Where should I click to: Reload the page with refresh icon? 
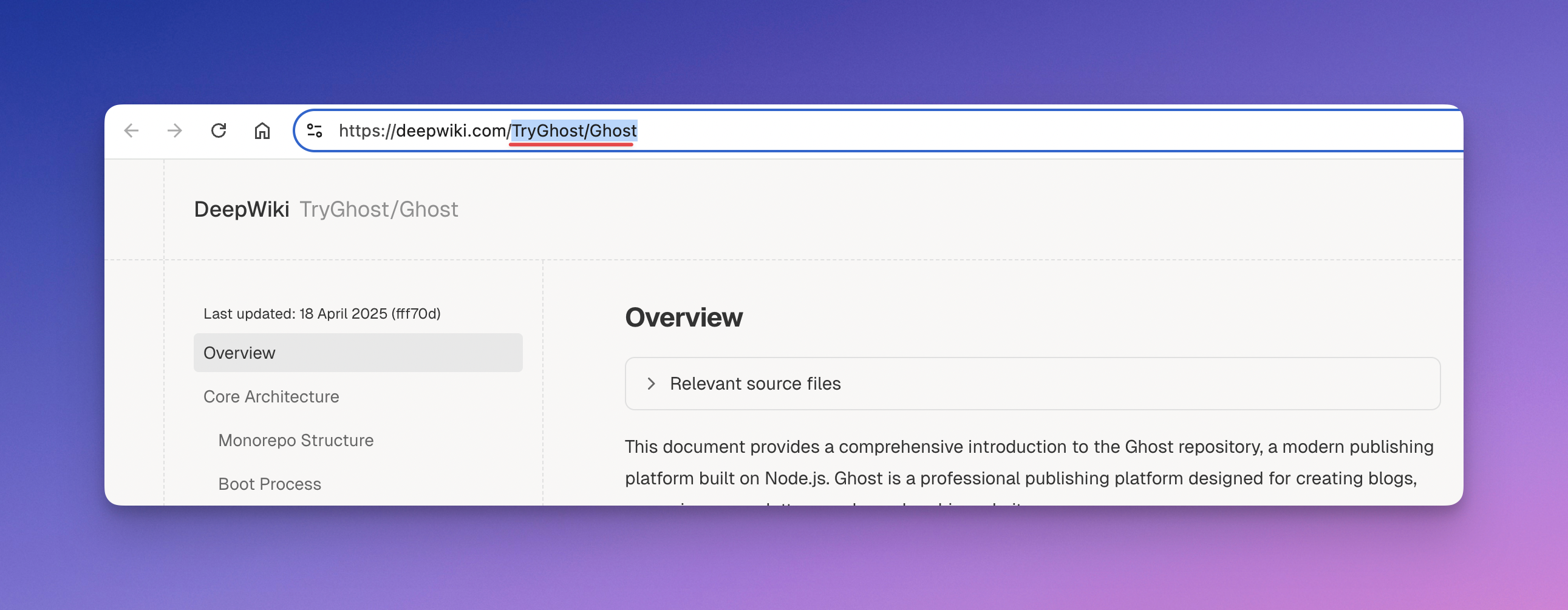tap(219, 130)
